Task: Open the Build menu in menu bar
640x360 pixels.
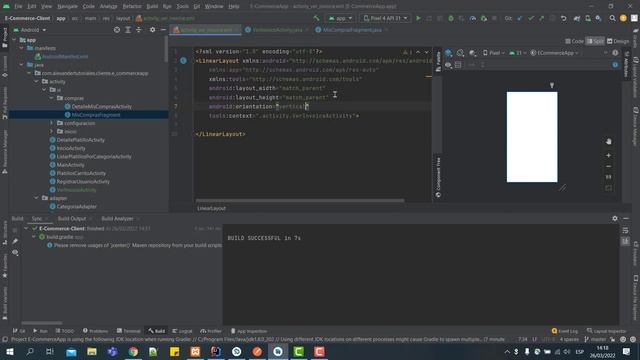Action: [152, 7]
